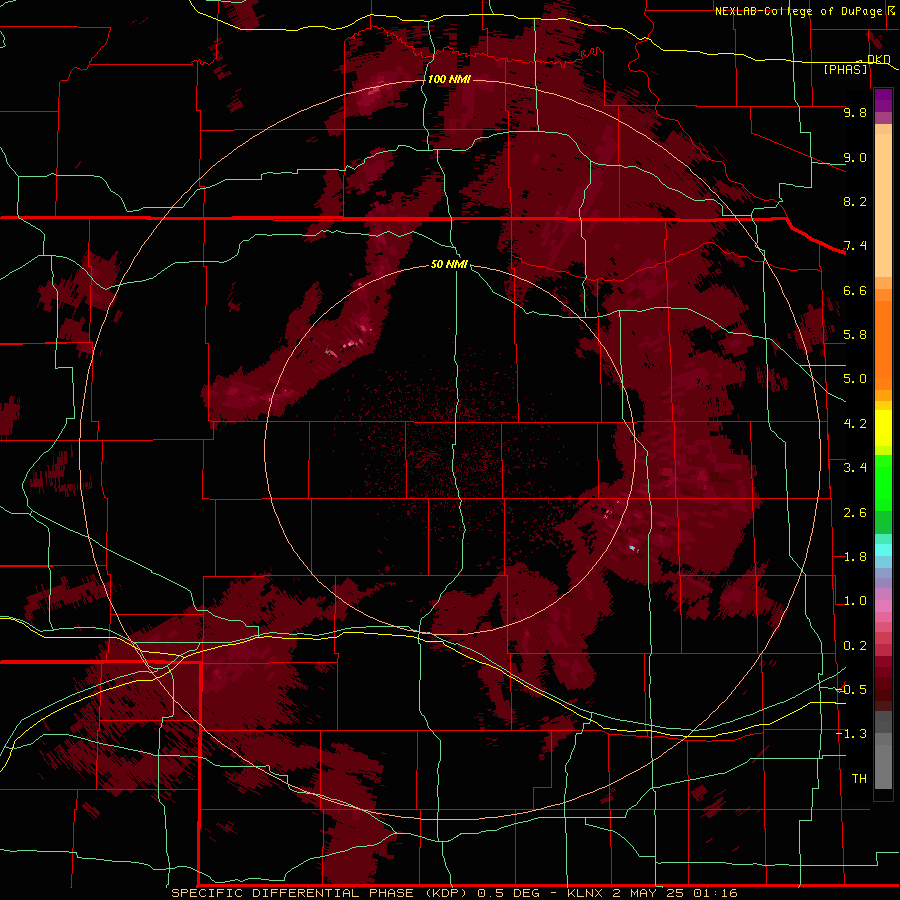The image size is (900, 900).
Task: Select the purple segment atop the color bar
Action: click(883, 101)
